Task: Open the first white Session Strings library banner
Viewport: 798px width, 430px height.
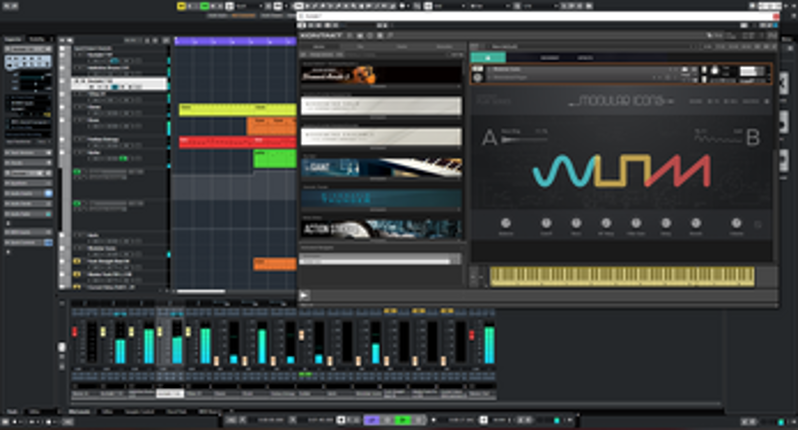Action: 381,106
